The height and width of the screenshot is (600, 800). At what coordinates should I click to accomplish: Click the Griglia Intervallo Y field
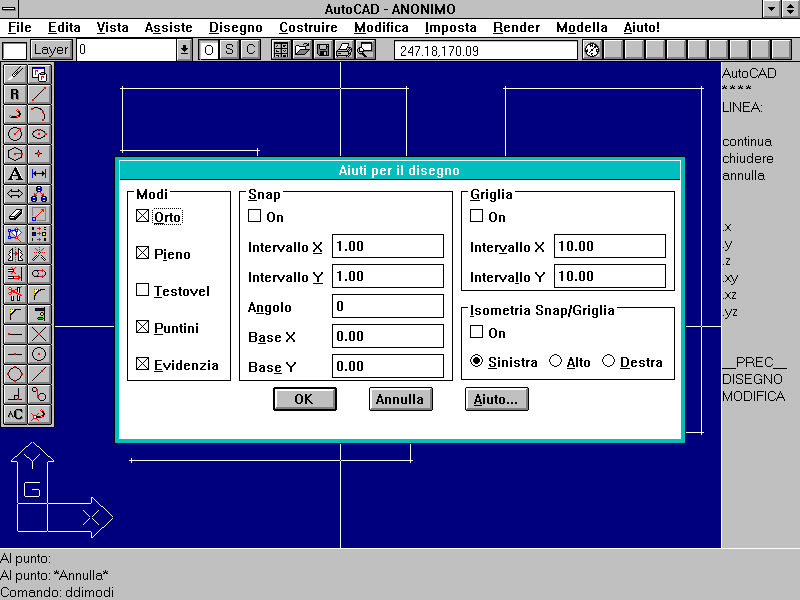coord(610,276)
